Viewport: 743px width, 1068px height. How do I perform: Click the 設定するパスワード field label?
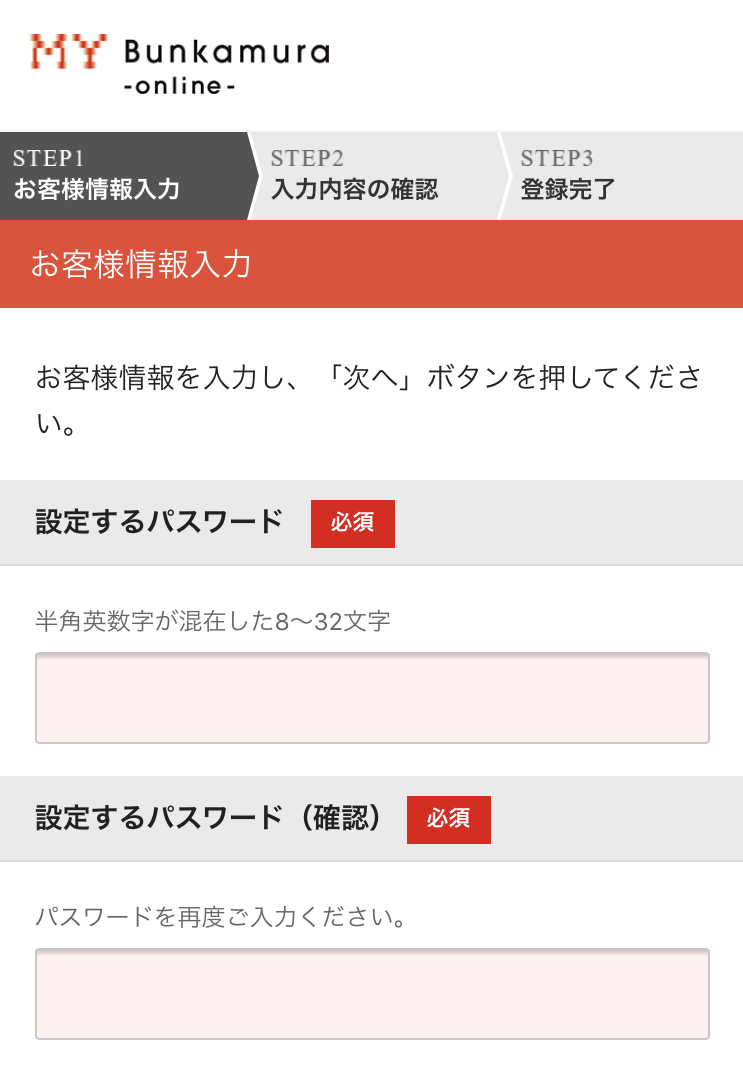pos(159,522)
